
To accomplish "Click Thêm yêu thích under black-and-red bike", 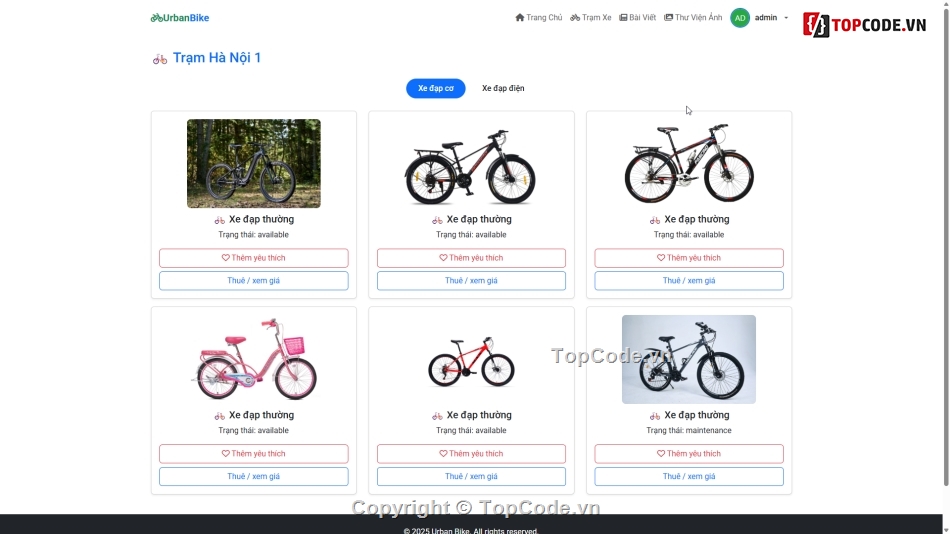I will point(689,258).
